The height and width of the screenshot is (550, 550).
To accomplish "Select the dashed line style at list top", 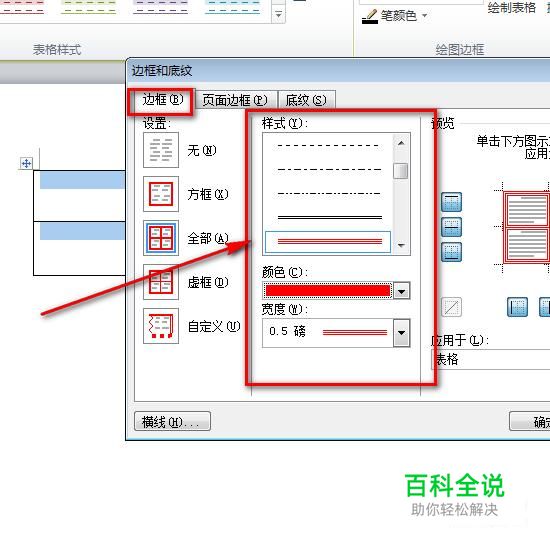I will click(x=328, y=145).
